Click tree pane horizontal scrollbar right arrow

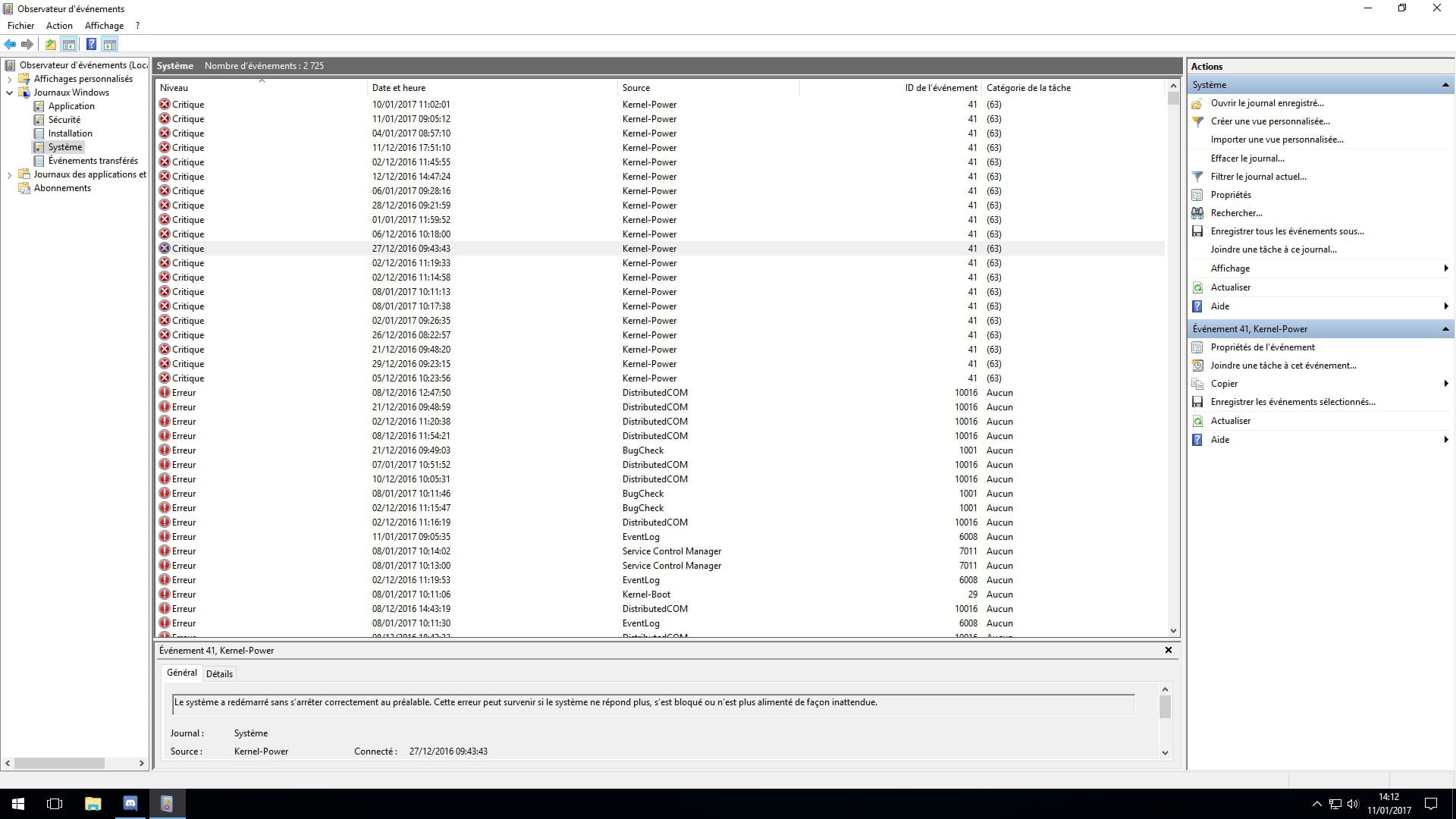click(141, 763)
